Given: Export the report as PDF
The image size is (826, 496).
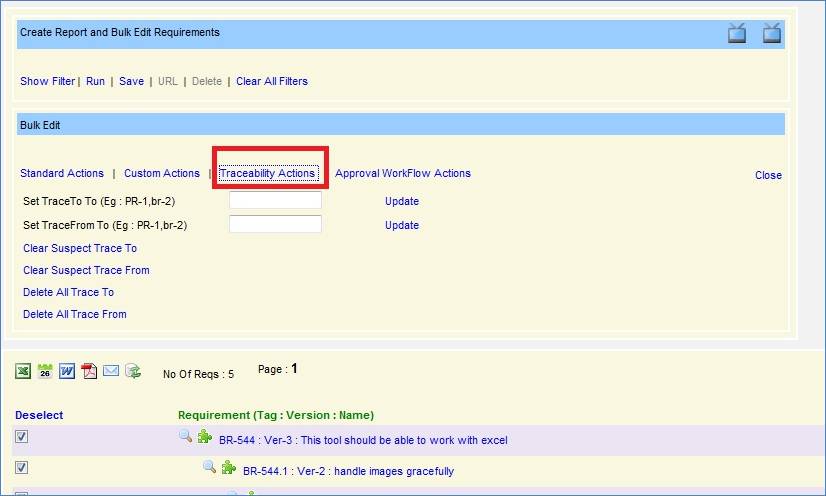Looking at the screenshot, I should click(x=89, y=371).
